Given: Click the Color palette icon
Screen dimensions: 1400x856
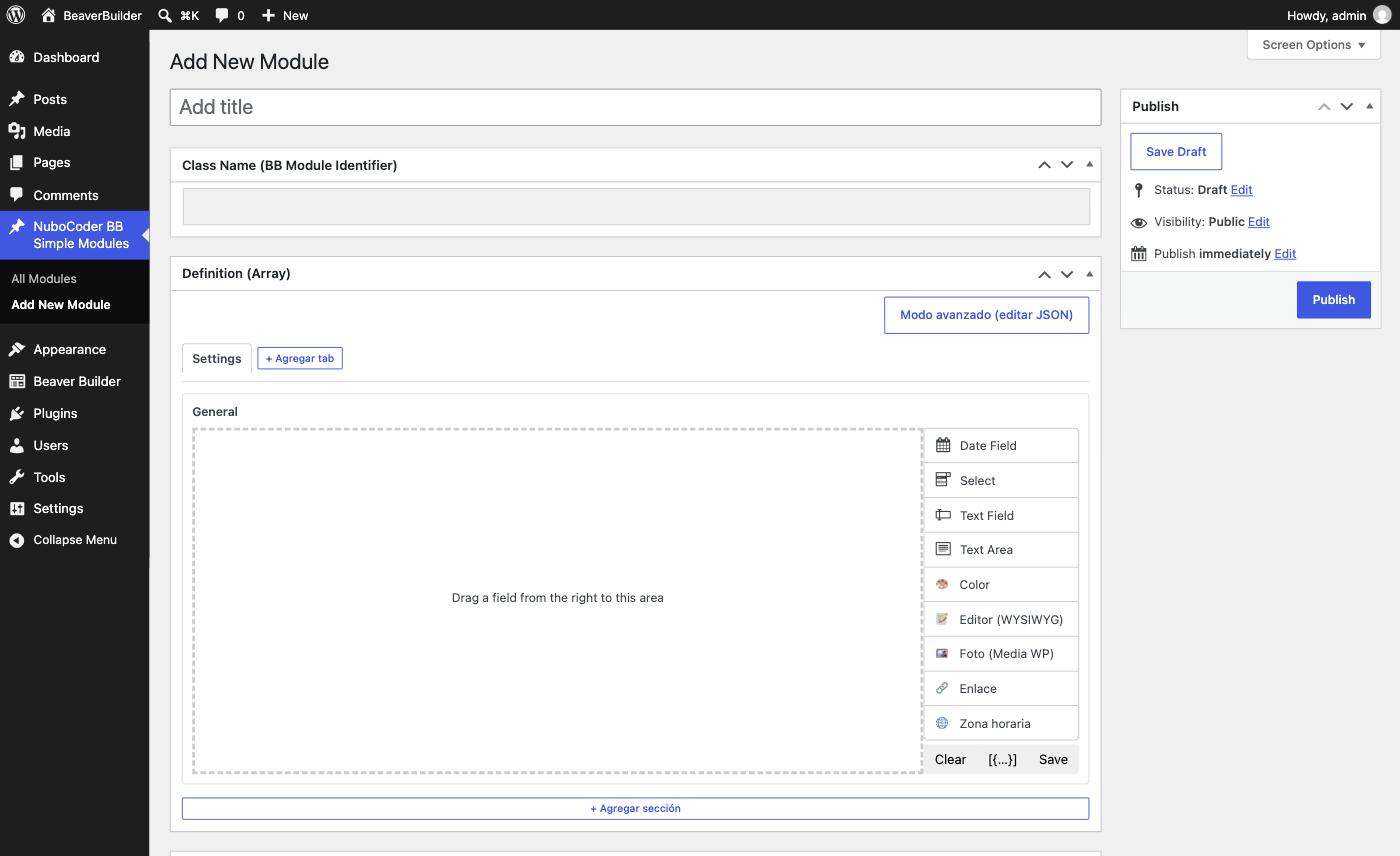Looking at the screenshot, I should tap(942, 584).
